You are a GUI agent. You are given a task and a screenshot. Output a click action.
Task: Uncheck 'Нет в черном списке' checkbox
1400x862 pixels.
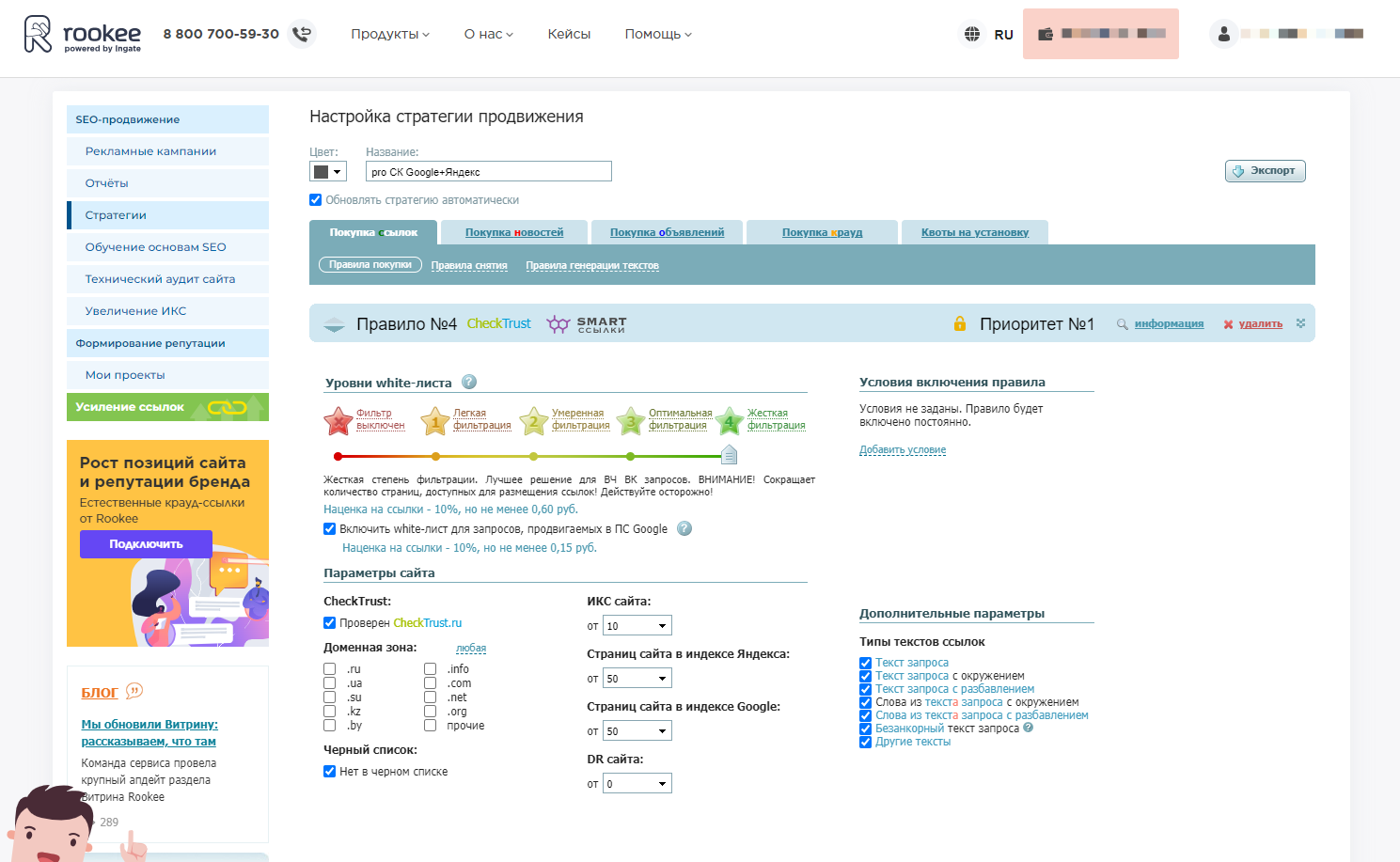[330, 772]
